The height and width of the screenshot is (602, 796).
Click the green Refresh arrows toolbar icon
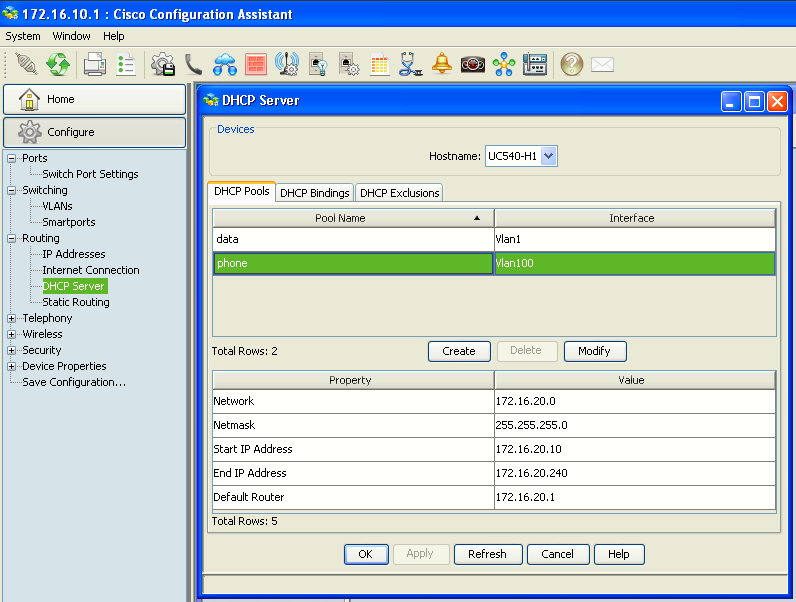[x=58, y=64]
